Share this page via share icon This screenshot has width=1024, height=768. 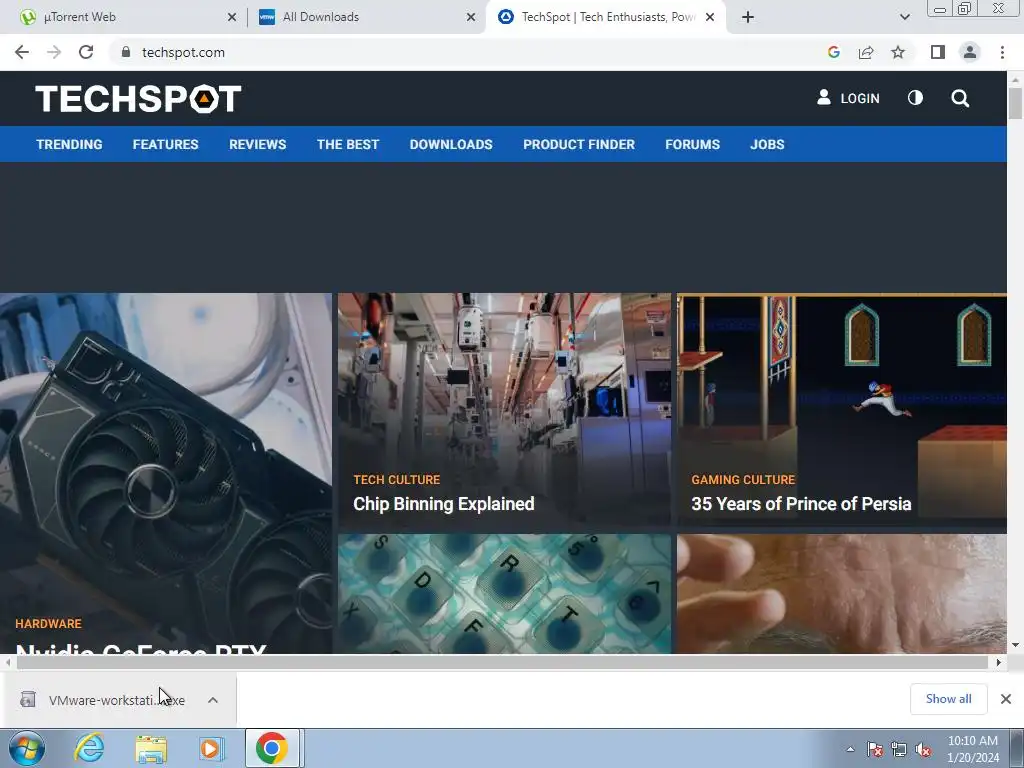point(866,52)
